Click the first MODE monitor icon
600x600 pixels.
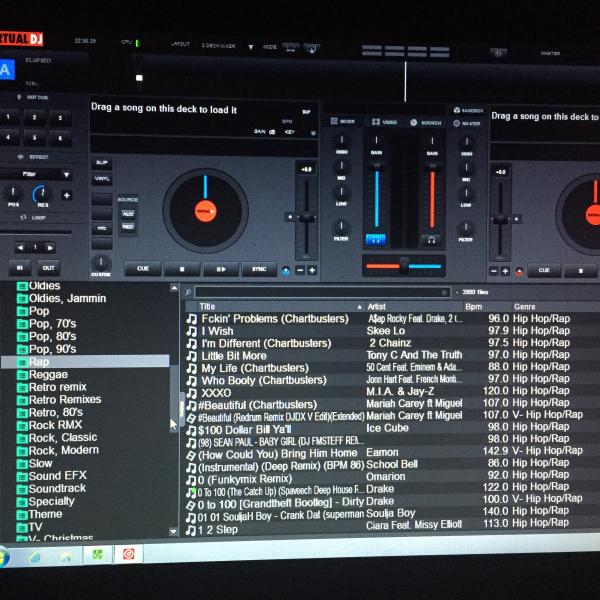291,48
